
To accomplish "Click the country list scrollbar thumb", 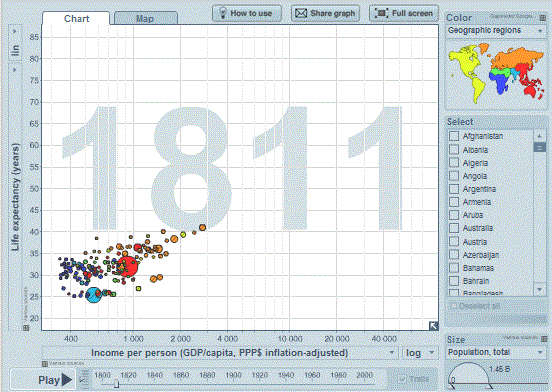I will pos(539,147).
